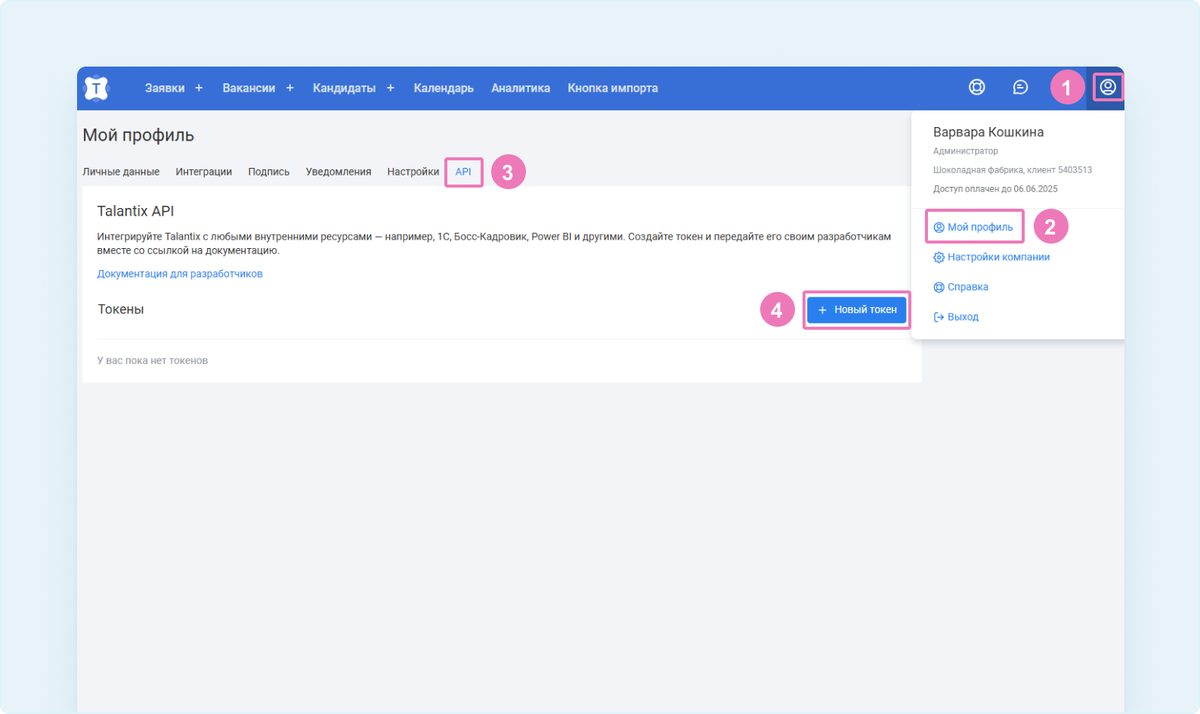Go to Аналитика section
This screenshot has height=714, width=1200.
coord(520,88)
